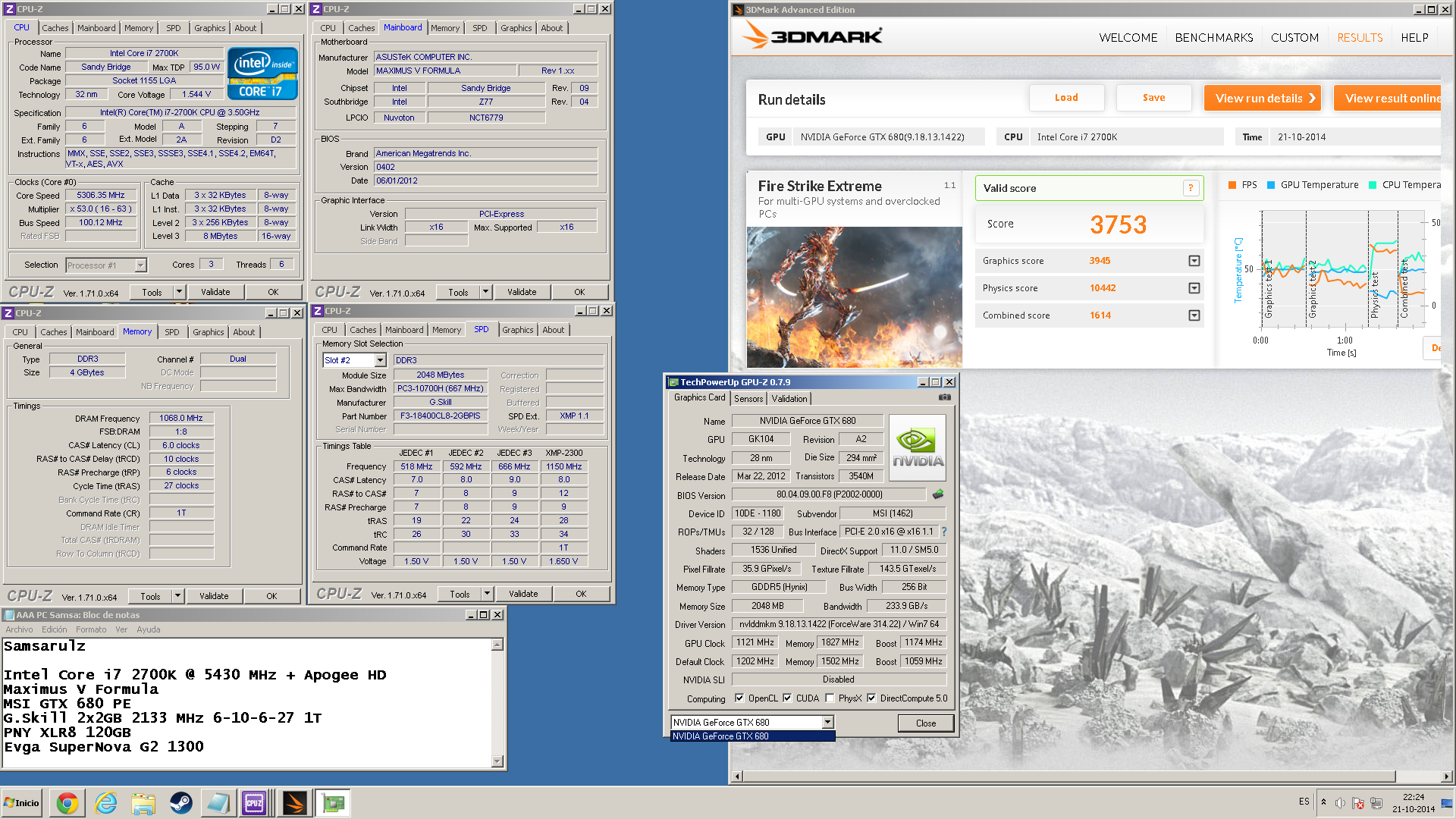
Task: Open CUSTOM section in 3DMark
Action: (x=1294, y=38)
